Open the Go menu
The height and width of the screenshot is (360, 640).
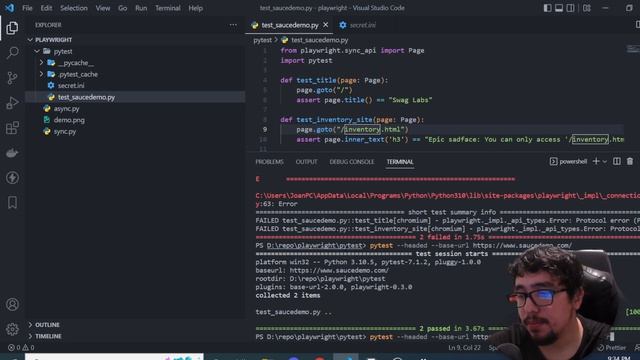[x=122, y=8]
